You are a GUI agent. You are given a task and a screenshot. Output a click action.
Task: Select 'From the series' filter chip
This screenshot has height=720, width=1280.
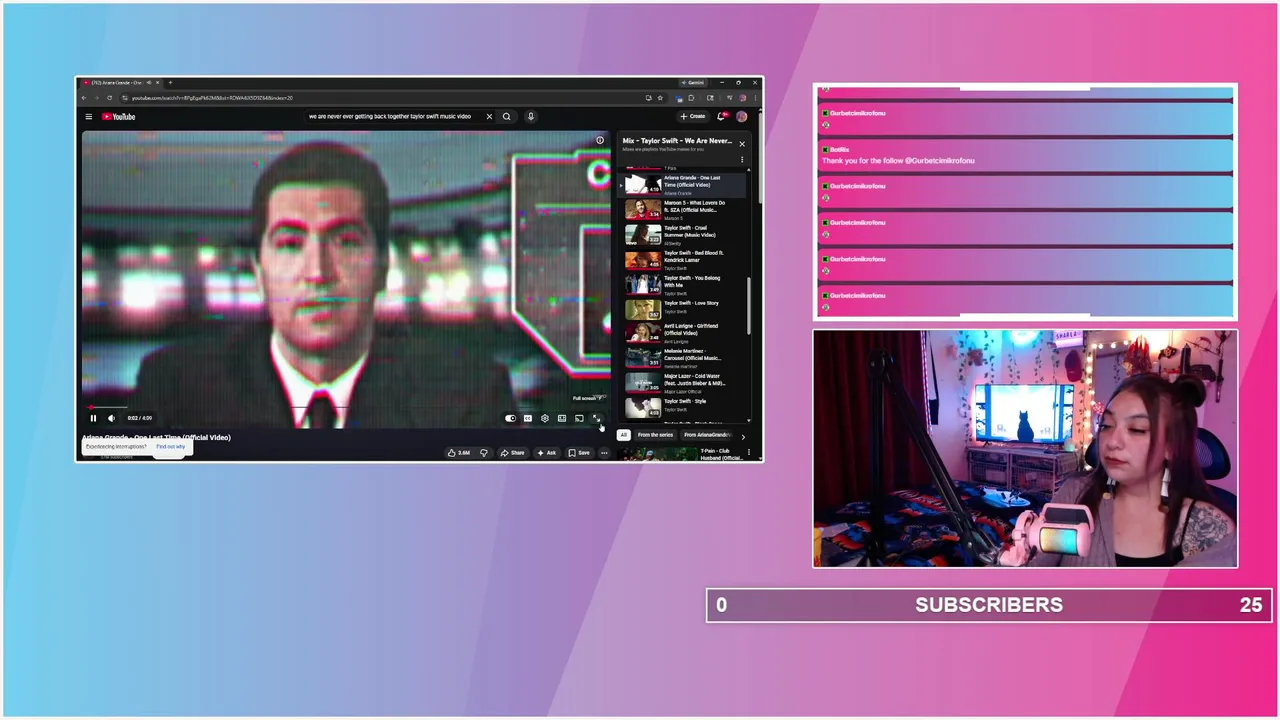pos(655,435)
